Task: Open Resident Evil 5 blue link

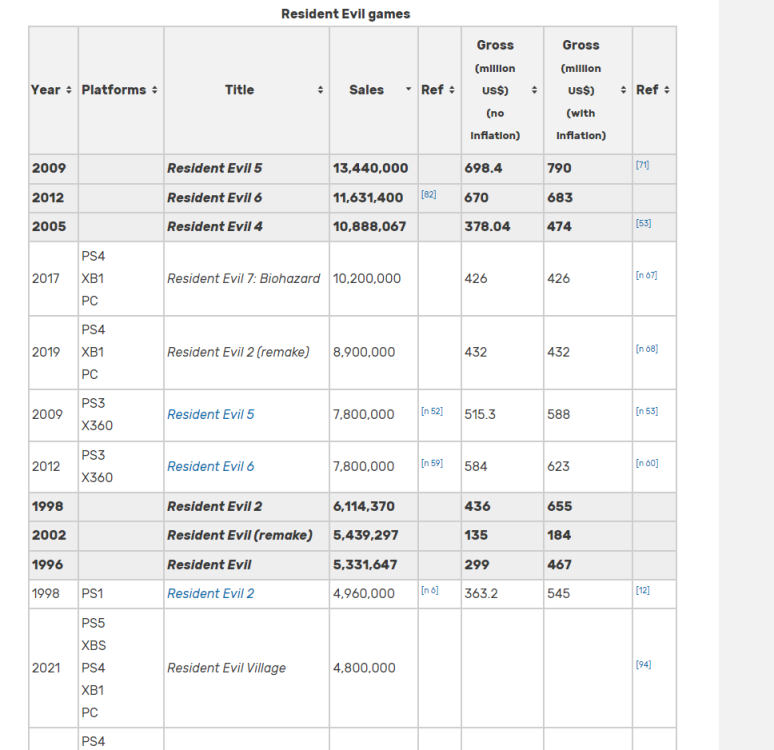Action: click(211, 414)
